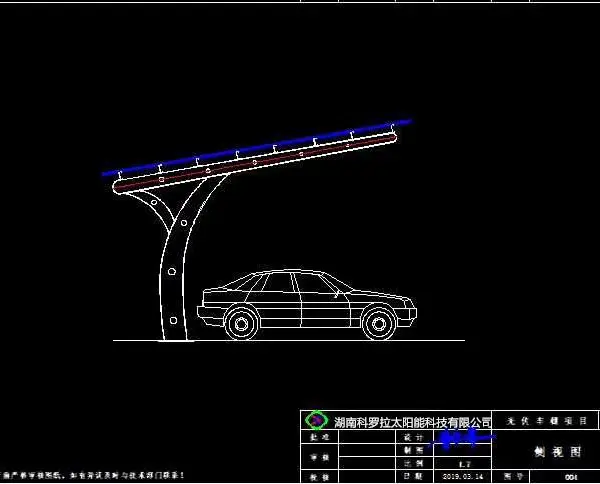The image size is (600, 484).
Task: Click the 图号 label cell
Action: click(x=511, y=476)
